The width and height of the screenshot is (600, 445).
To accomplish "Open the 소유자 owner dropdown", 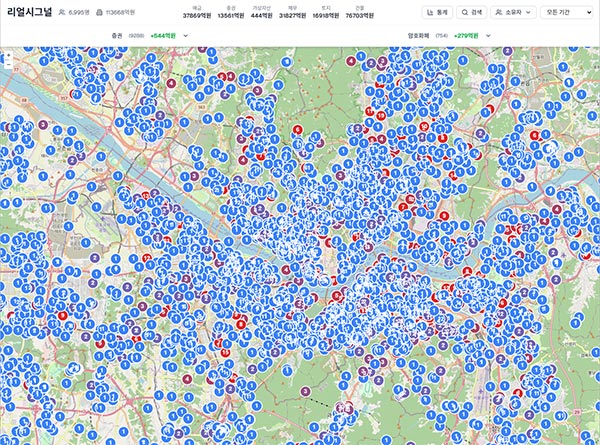I will (511, 13).
